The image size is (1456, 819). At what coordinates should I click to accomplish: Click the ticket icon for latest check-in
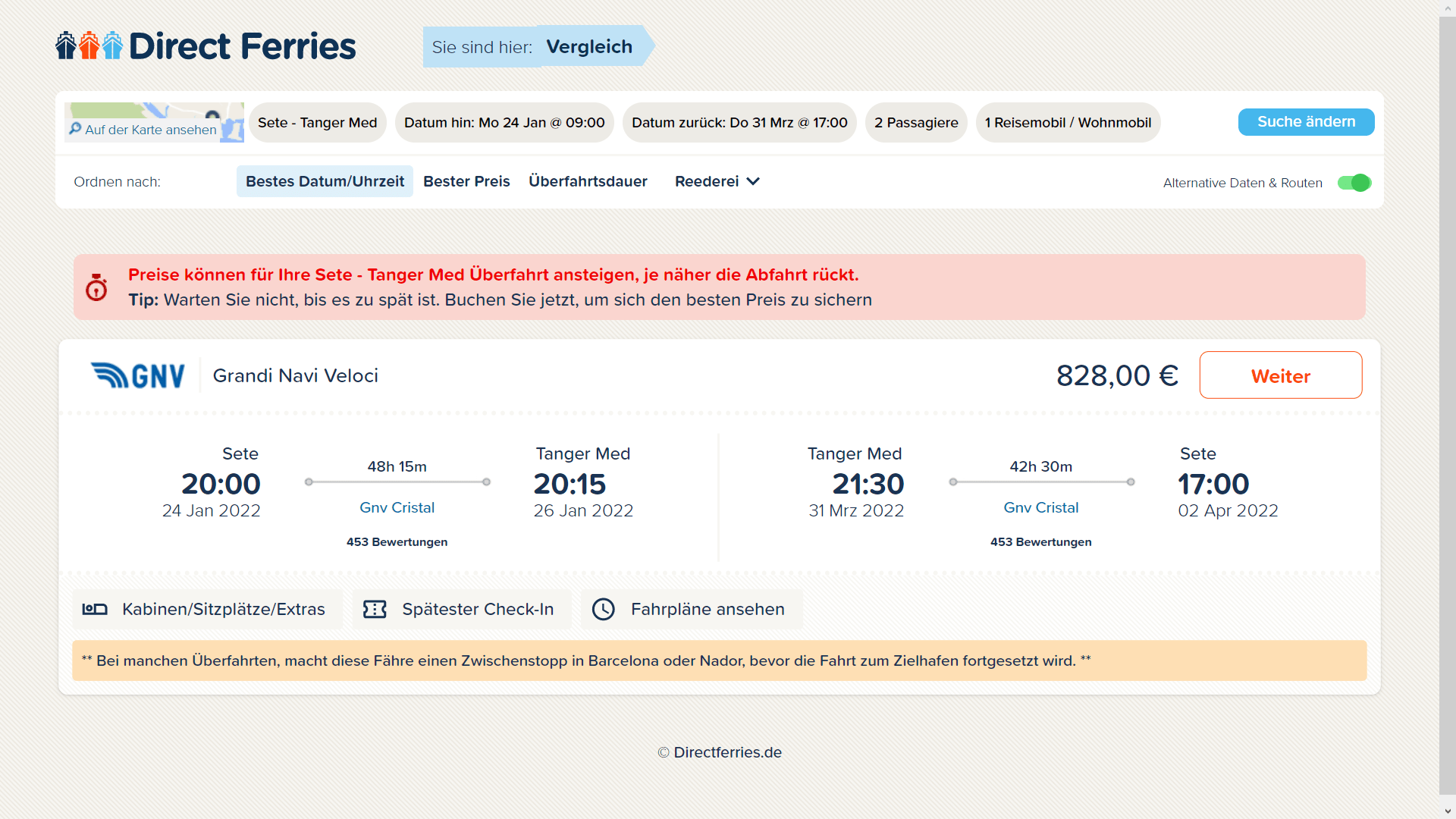click(375, 609)
